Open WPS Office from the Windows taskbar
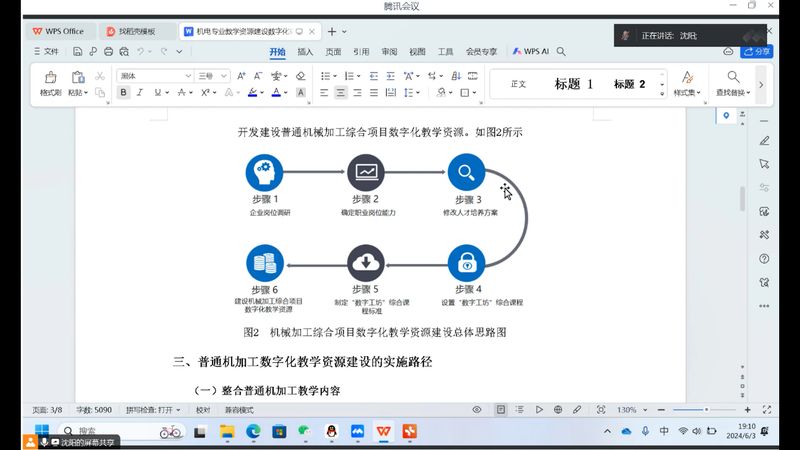The image size is (800, 450). (x=383, y=432)
